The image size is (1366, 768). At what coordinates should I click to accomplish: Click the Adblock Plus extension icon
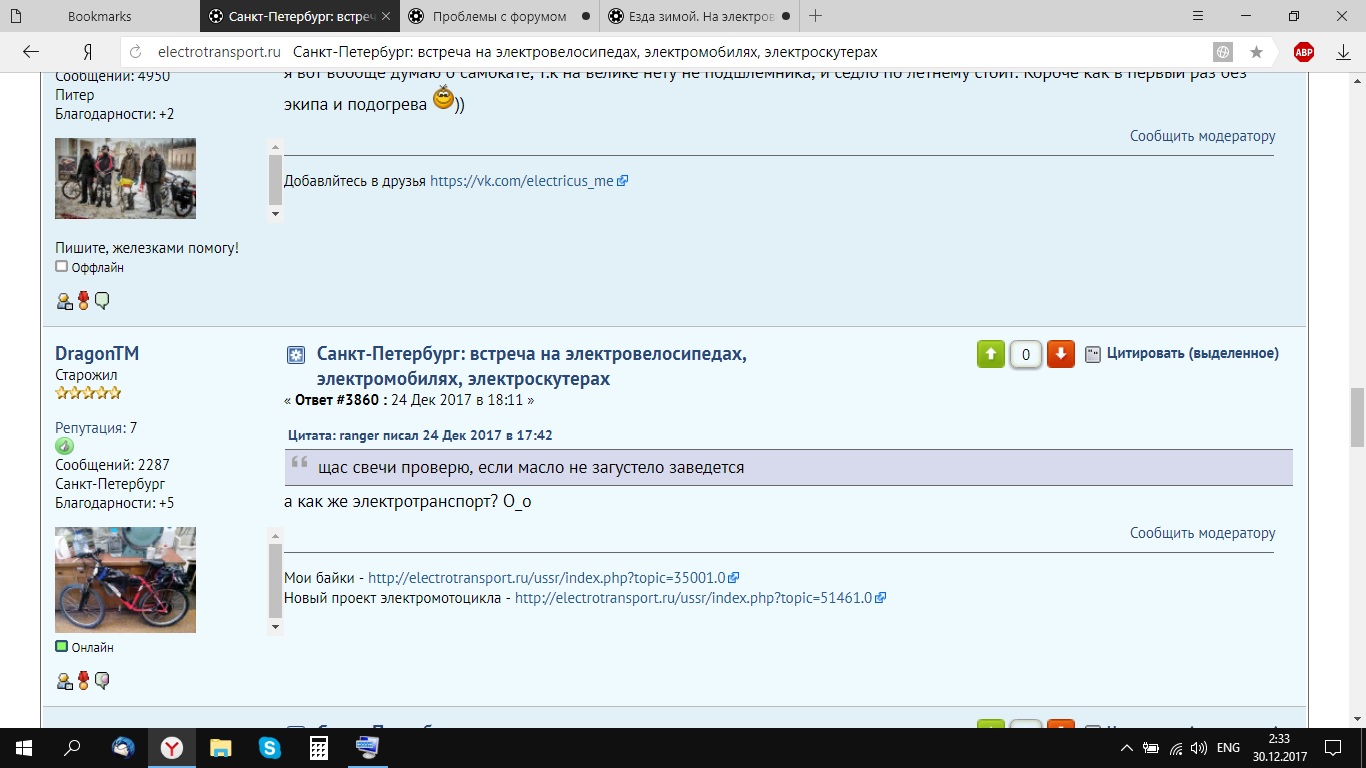pos(1304,52)
